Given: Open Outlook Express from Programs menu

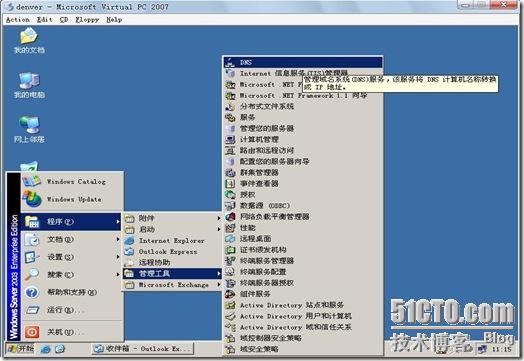Looking at the screenshot, I should click(x=172, y=251).
